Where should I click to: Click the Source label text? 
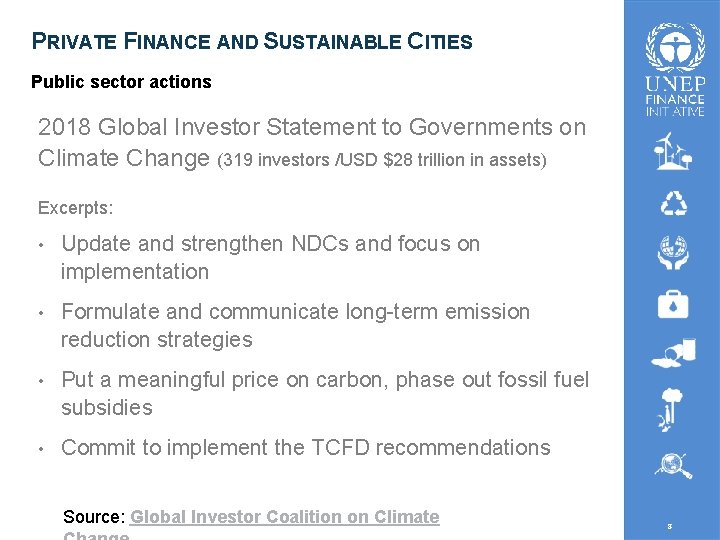[x=94, y=517]
